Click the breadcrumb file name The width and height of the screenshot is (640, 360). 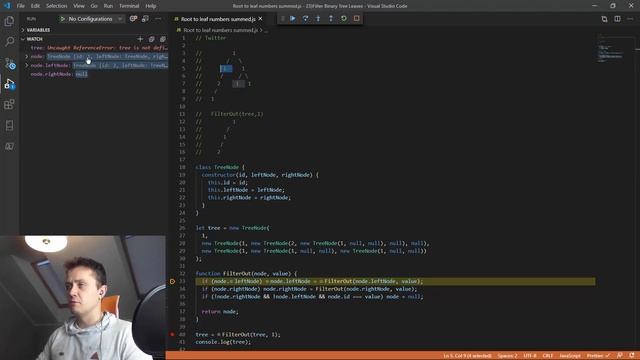220,30
